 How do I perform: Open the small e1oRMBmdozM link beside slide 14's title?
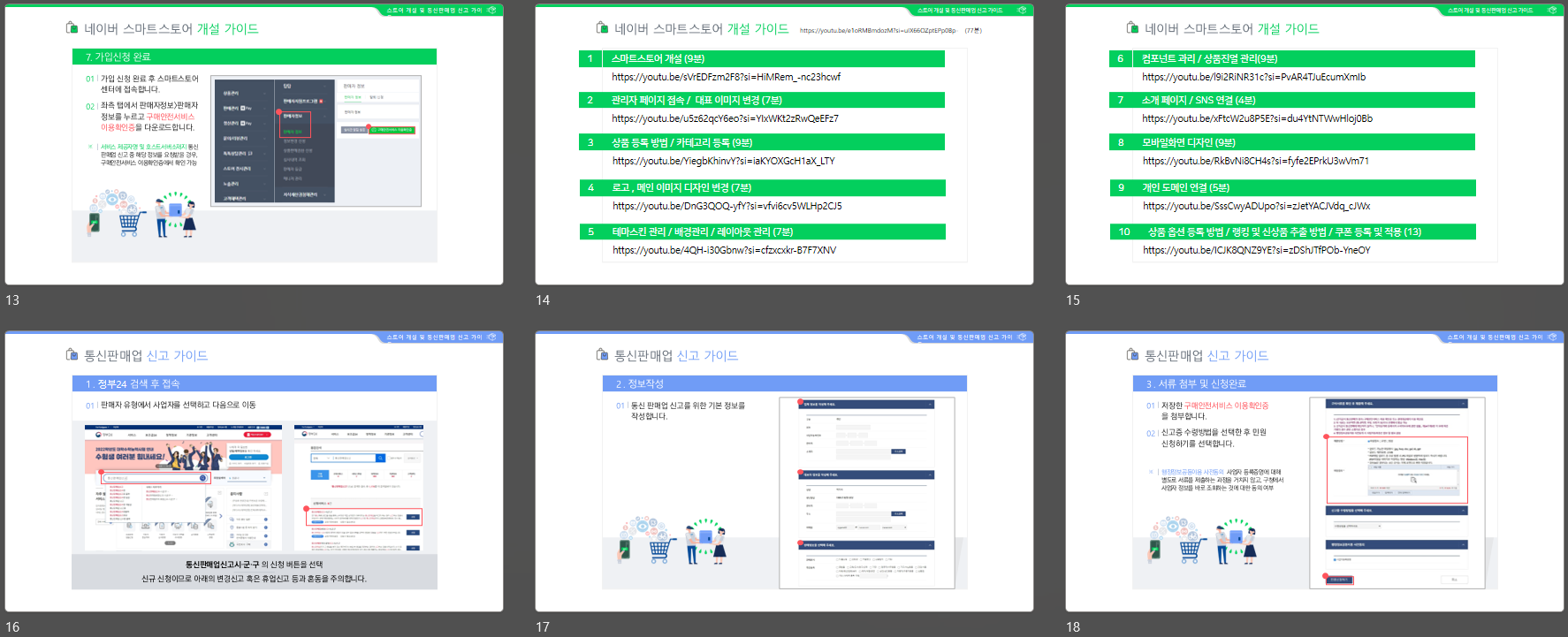[877, 30]
